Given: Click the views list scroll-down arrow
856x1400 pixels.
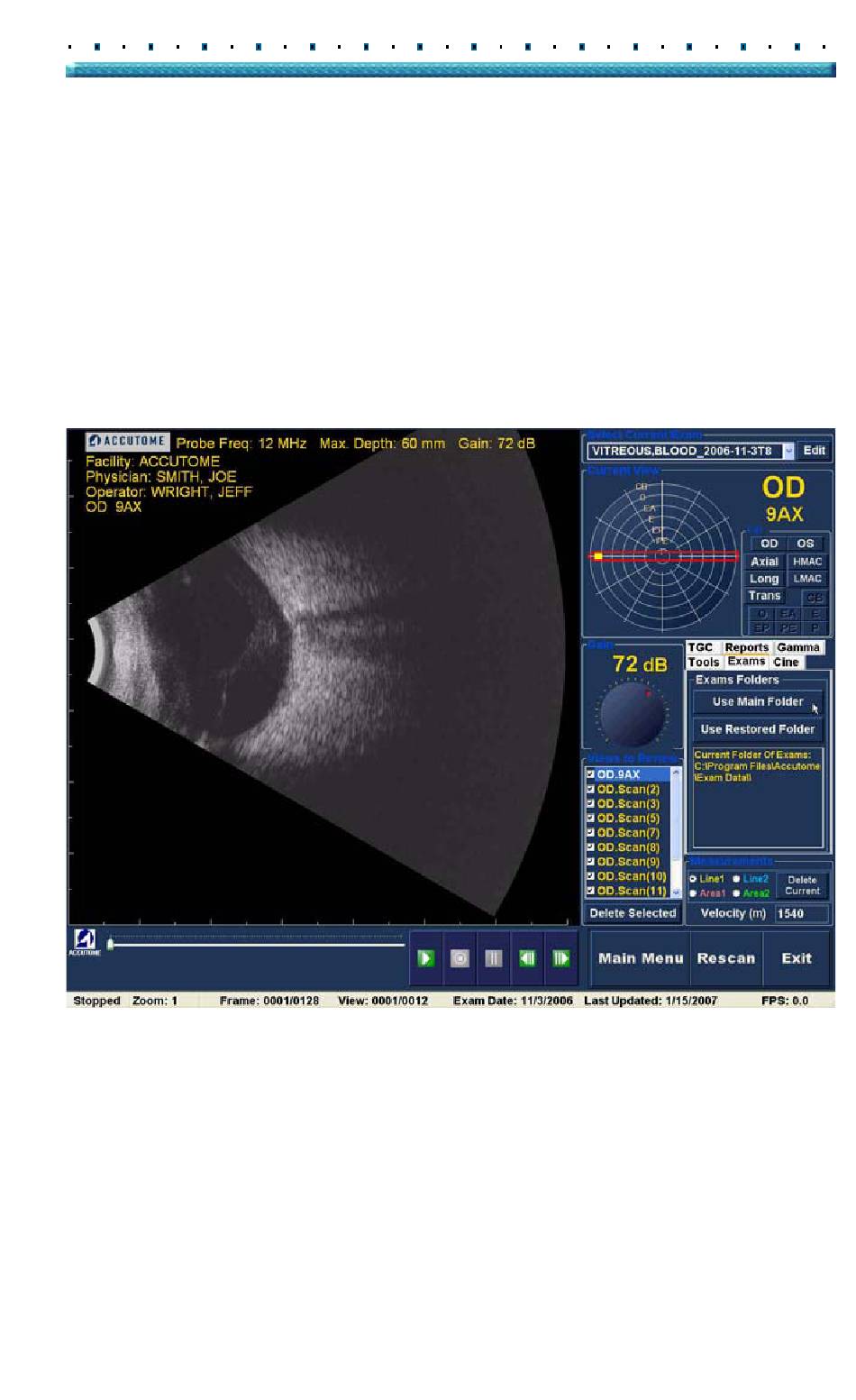Looking at the screenshot, I should 677,891.
